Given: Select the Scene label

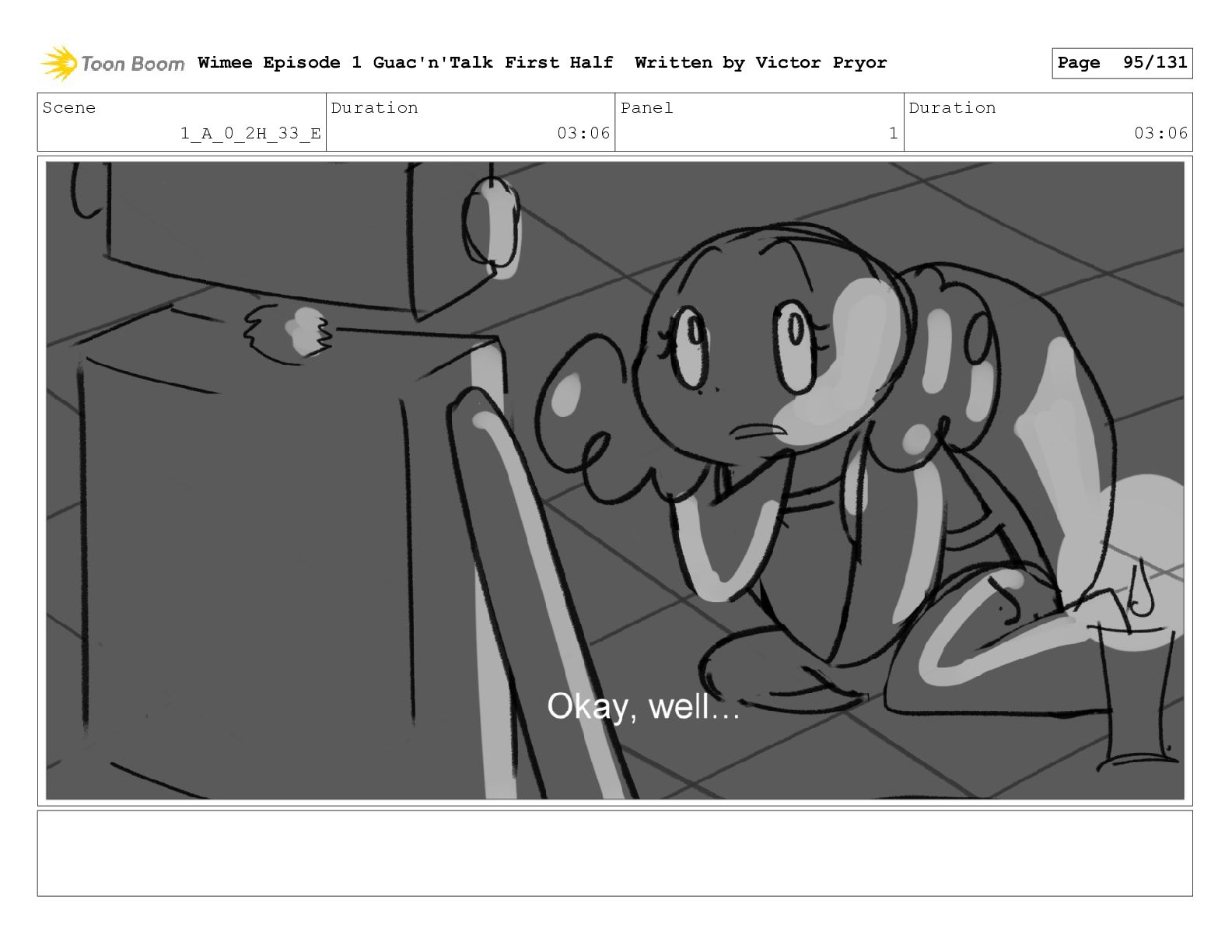Looking at the screenshot, I should coord(69,108).
